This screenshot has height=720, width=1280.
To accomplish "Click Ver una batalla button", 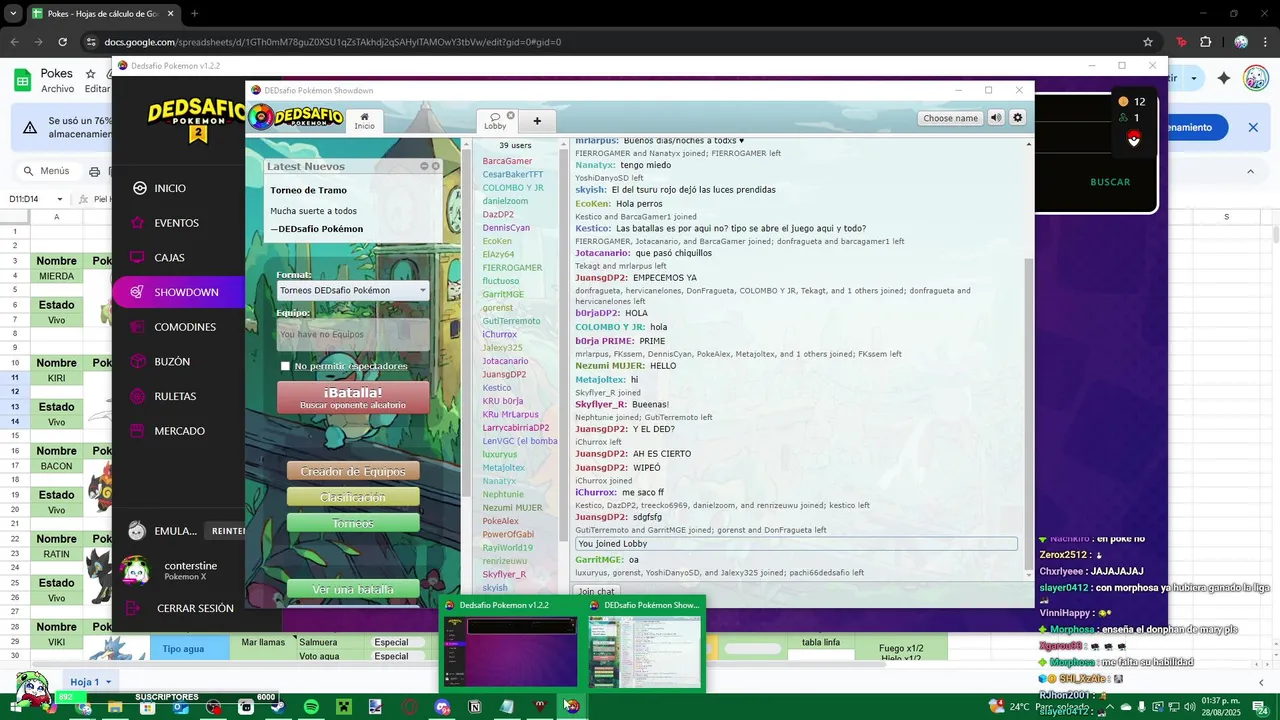I will (353, 589).
